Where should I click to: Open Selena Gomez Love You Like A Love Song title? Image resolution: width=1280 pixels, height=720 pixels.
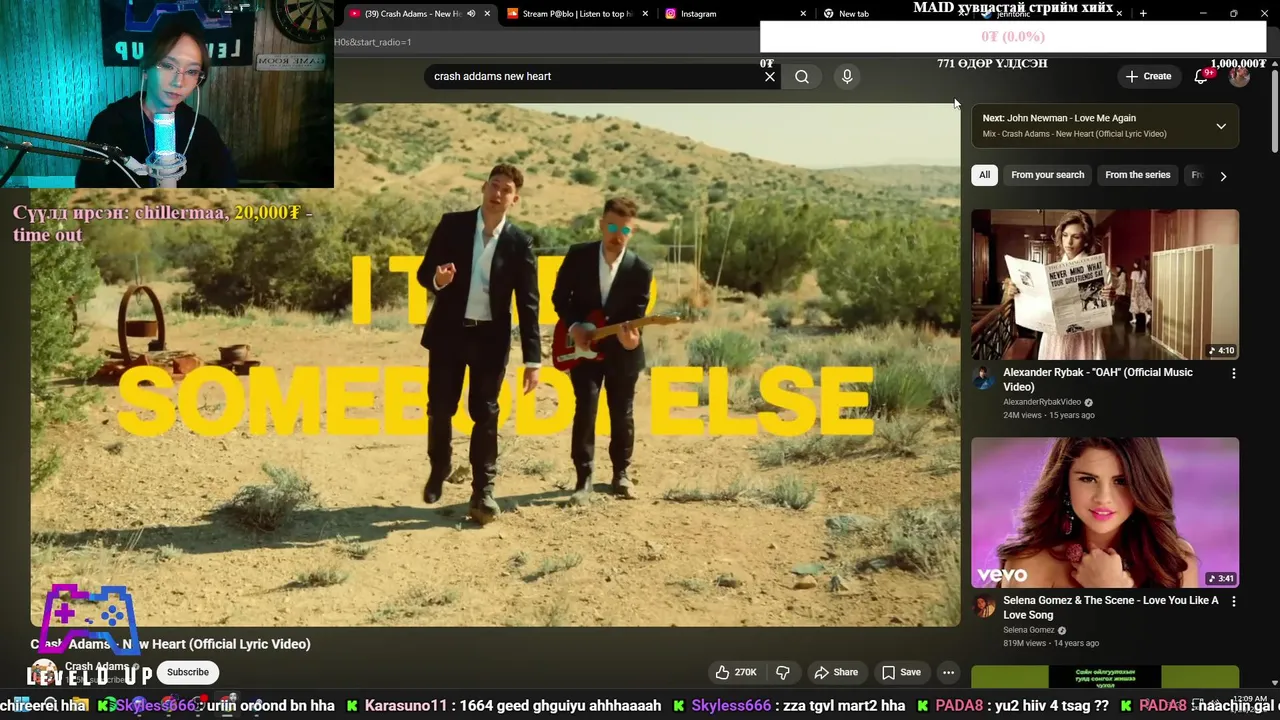coord(1110,607)
